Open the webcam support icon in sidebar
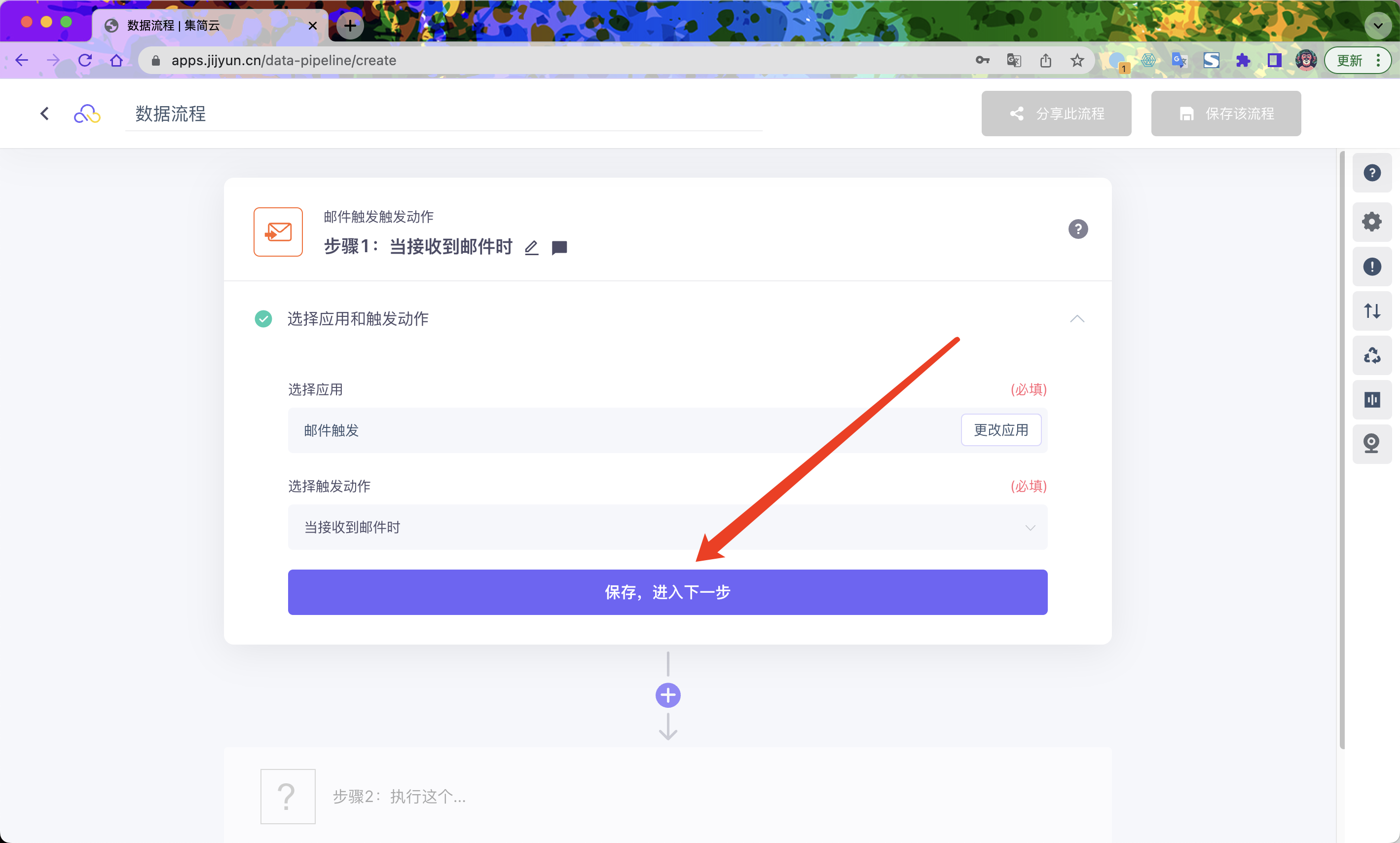The width and height of the screenshot is (1400, 843). tap(1371, 444)
